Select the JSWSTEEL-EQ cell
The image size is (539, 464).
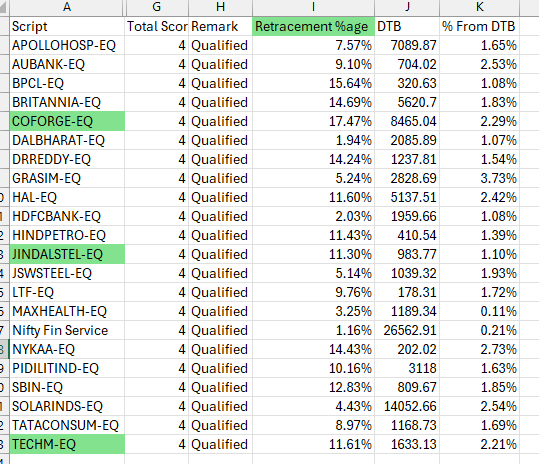pyautogui.click(x=67, y=274)
